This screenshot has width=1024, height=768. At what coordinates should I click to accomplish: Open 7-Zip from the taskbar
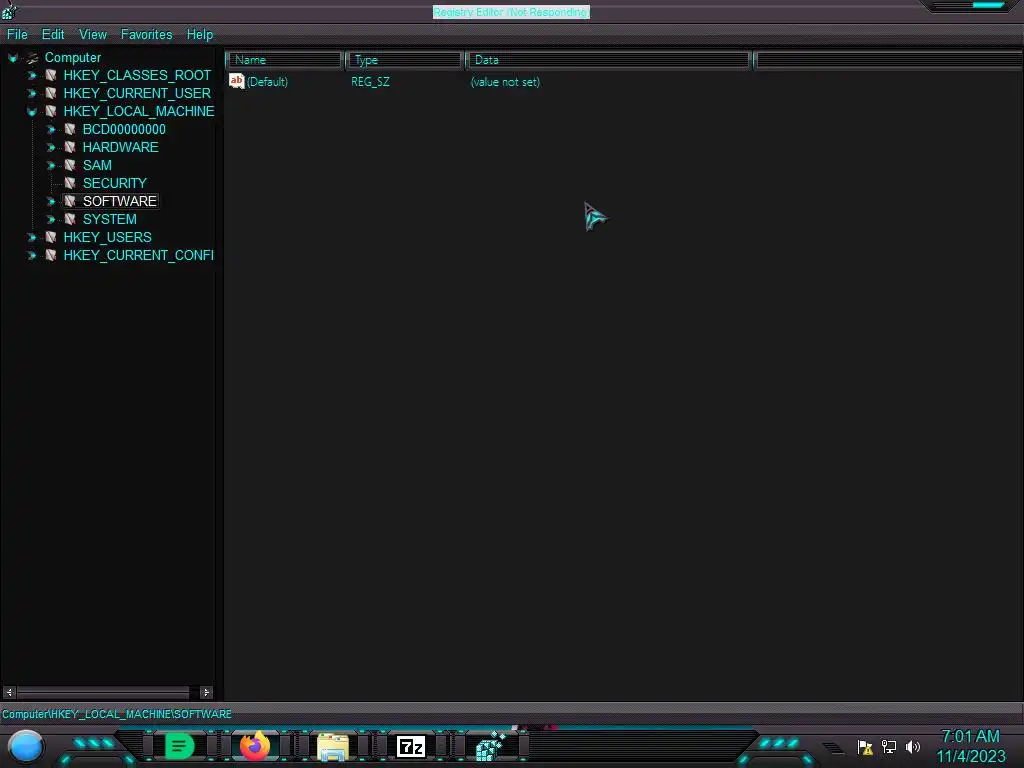pyautogui.click(x=411, y=746)
